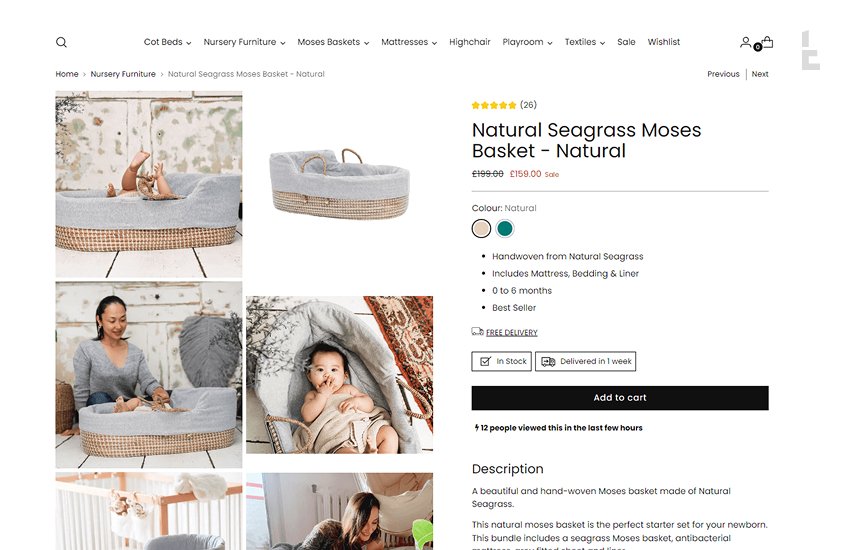Expand the Textiles dropdown menu
Viewport: 850px width, 550px height.
pyautogui.click(x=585, y=42)
